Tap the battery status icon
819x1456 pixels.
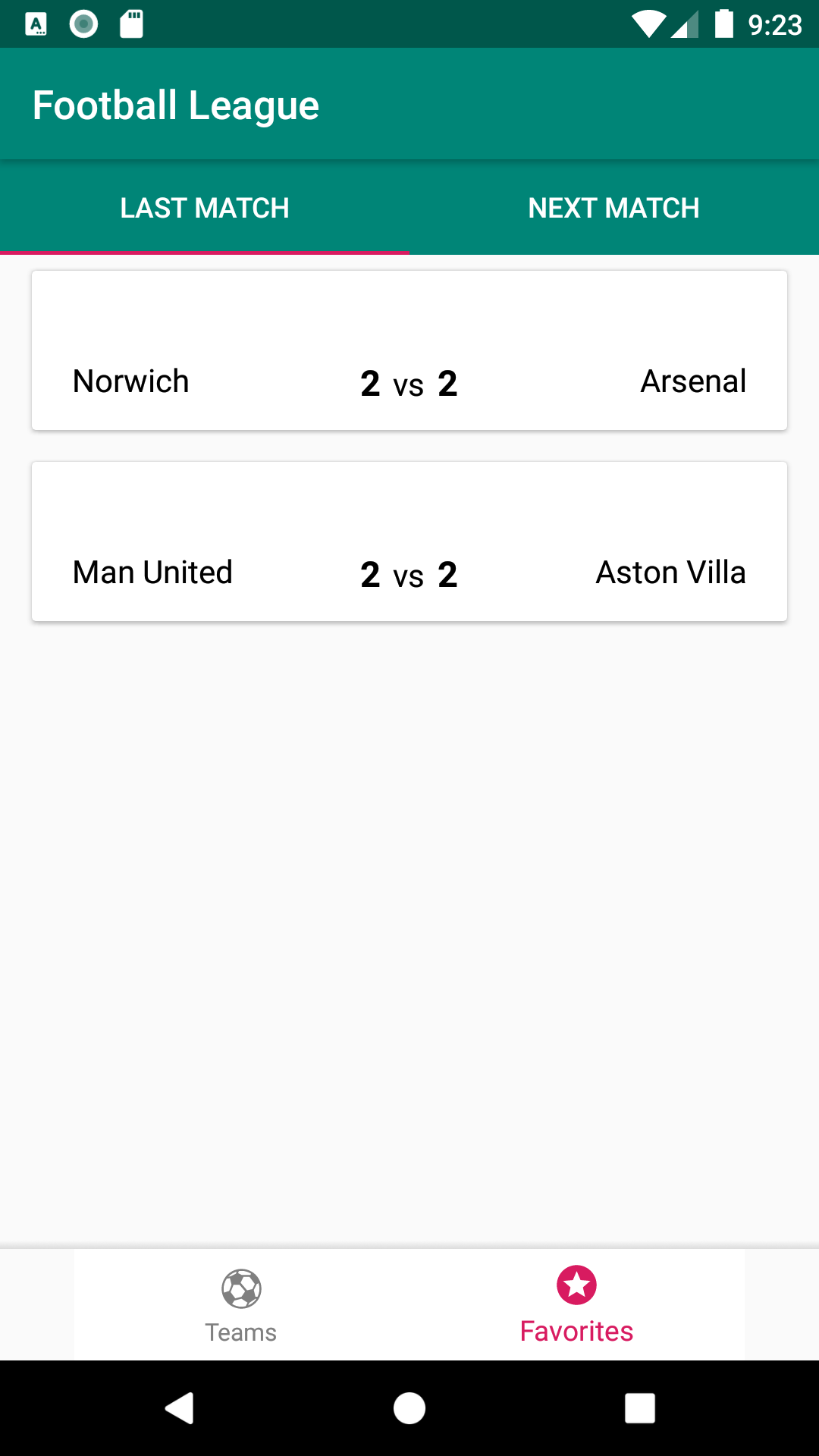(724, 24)
